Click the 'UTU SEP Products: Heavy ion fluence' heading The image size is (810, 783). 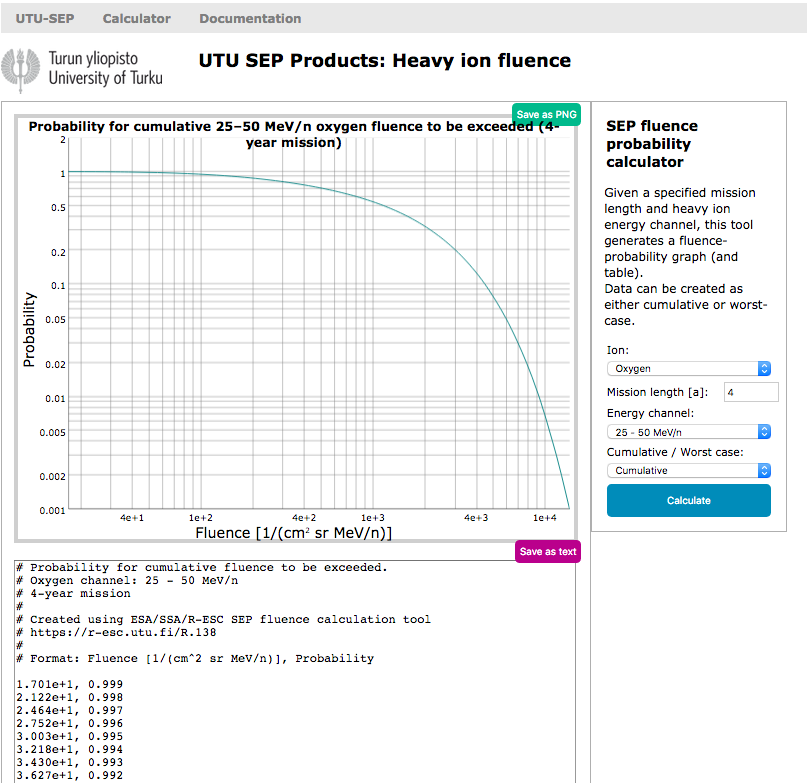pyautogui.click(x=385, y=61)
